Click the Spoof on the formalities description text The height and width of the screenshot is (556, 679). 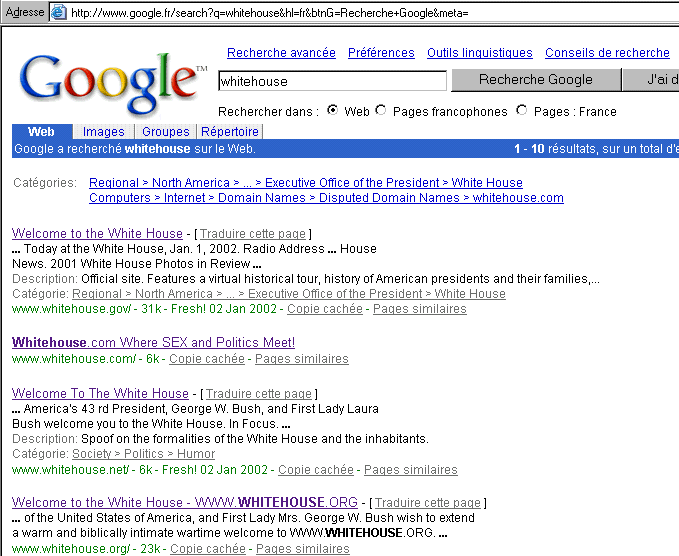[255, 439]
